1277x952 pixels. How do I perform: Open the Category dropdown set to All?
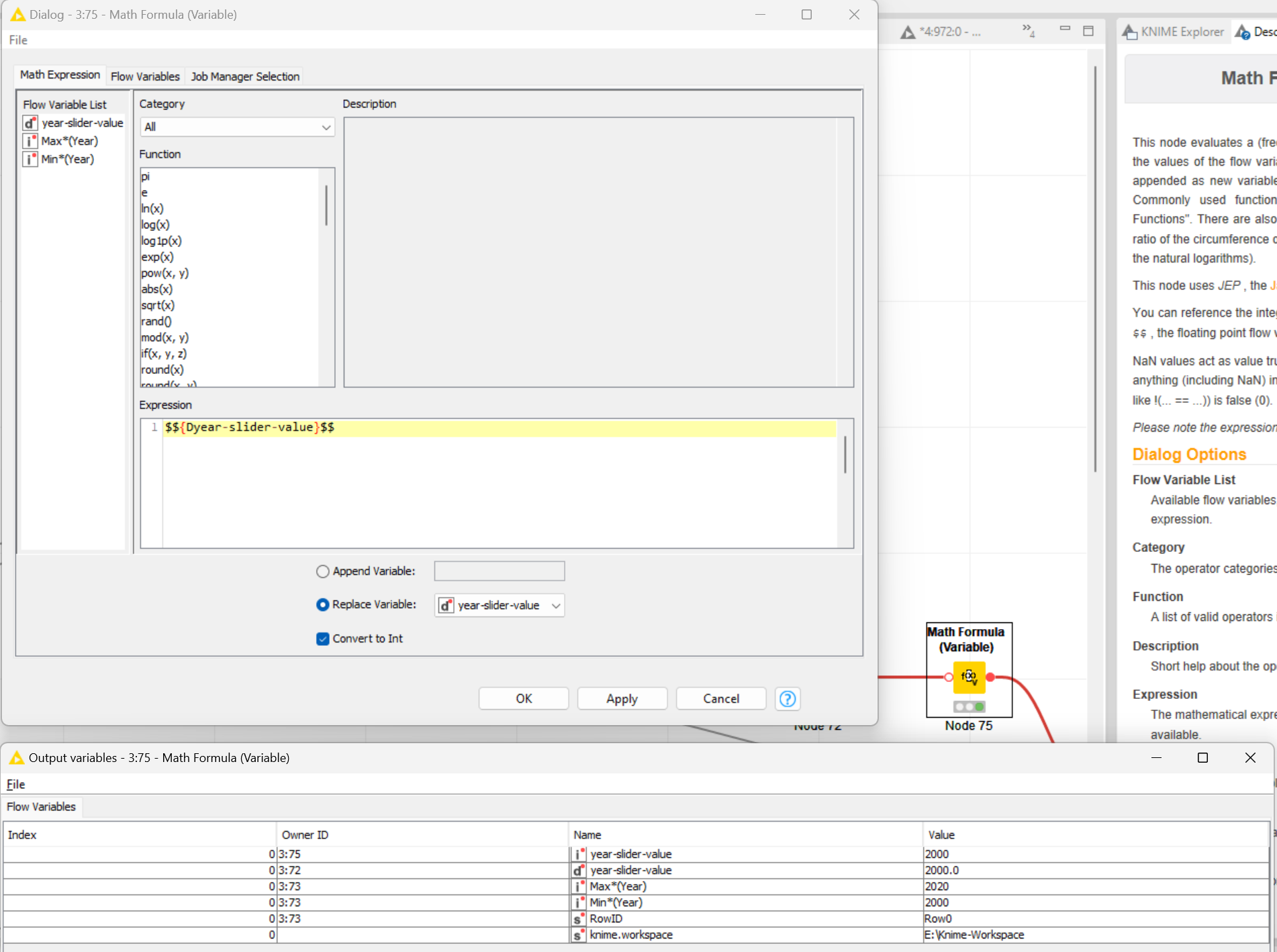(x=238, y=127)
